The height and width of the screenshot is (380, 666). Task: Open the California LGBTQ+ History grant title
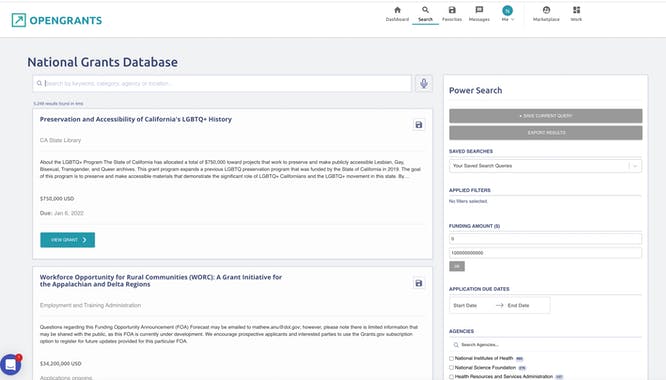(x=136, y=119)
